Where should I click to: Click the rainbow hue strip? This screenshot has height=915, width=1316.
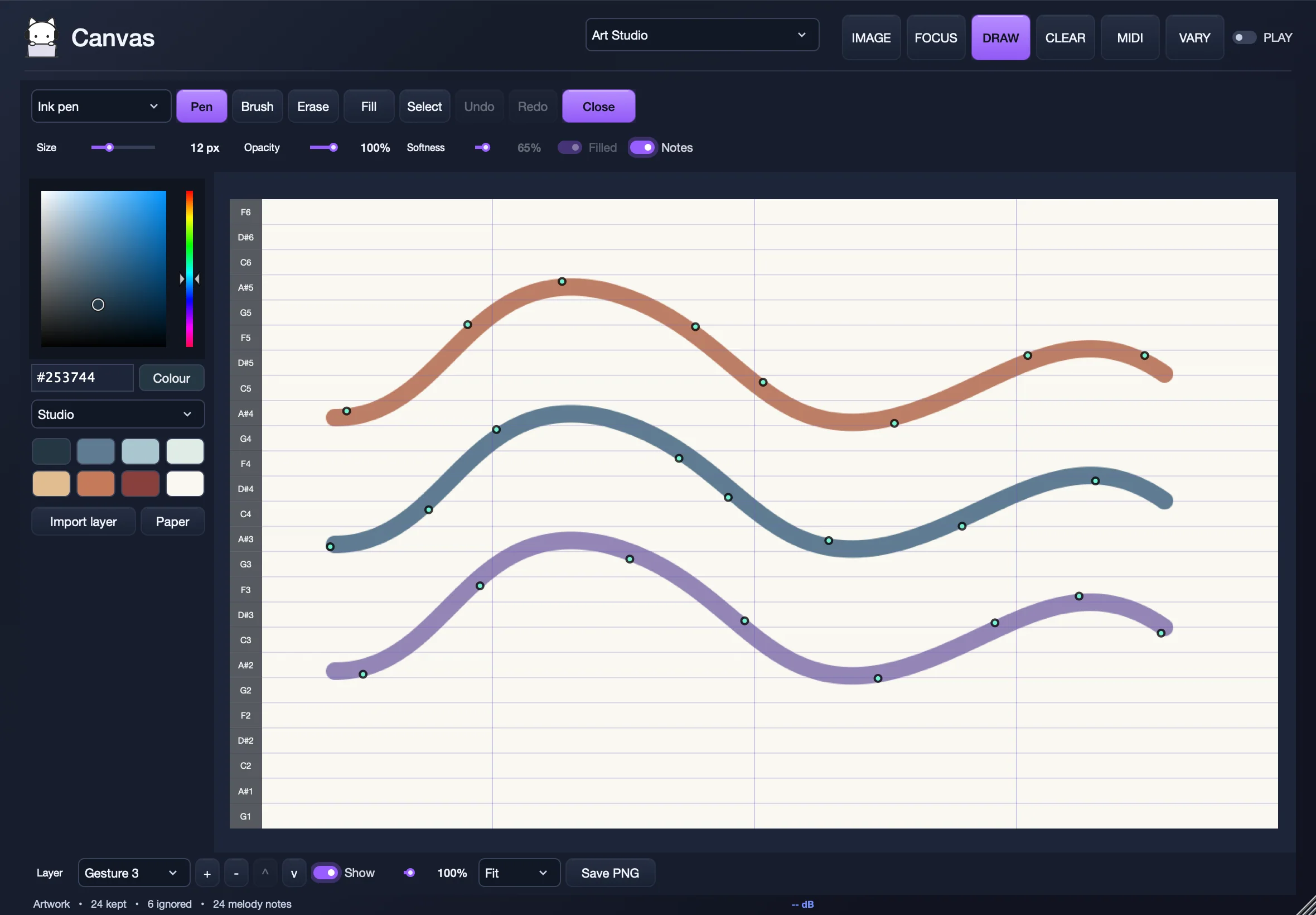(x=189, y=269)
